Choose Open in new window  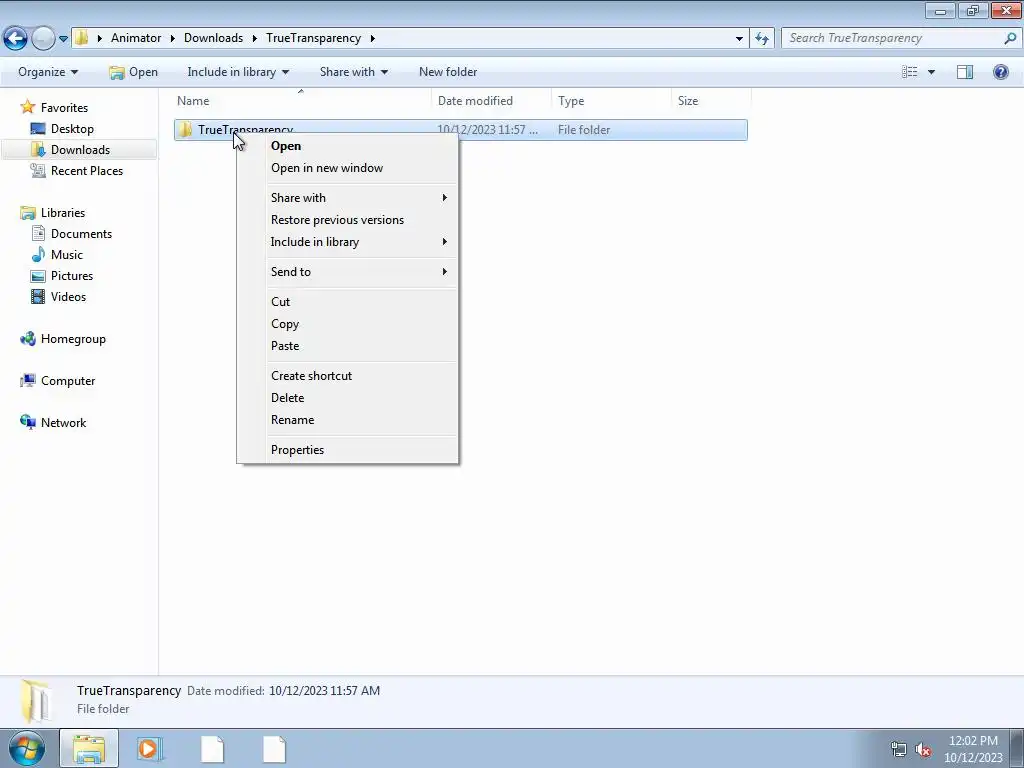pyautogui.click(x=327, y=168)
